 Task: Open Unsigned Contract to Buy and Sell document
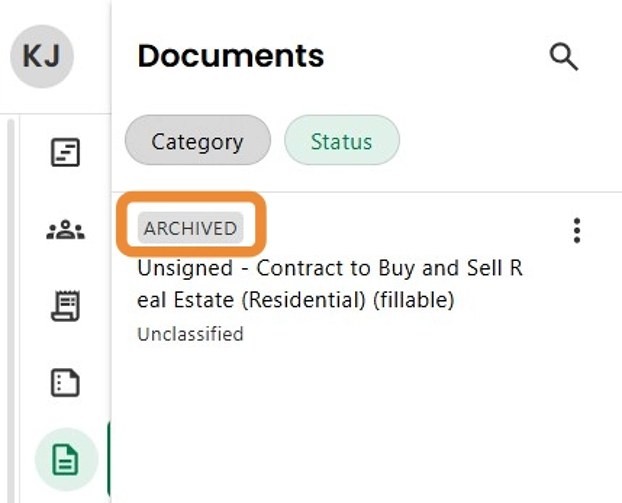pyautogui.click(x=330, y=284)
